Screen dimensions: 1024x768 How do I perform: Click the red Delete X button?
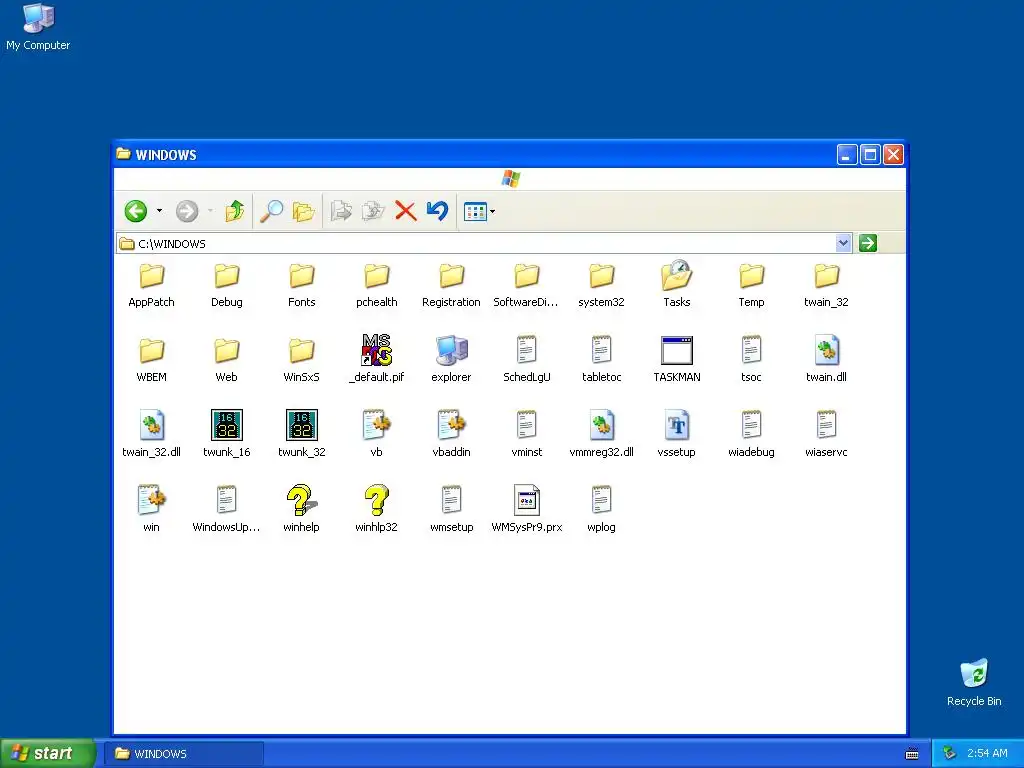pos(406,211)
